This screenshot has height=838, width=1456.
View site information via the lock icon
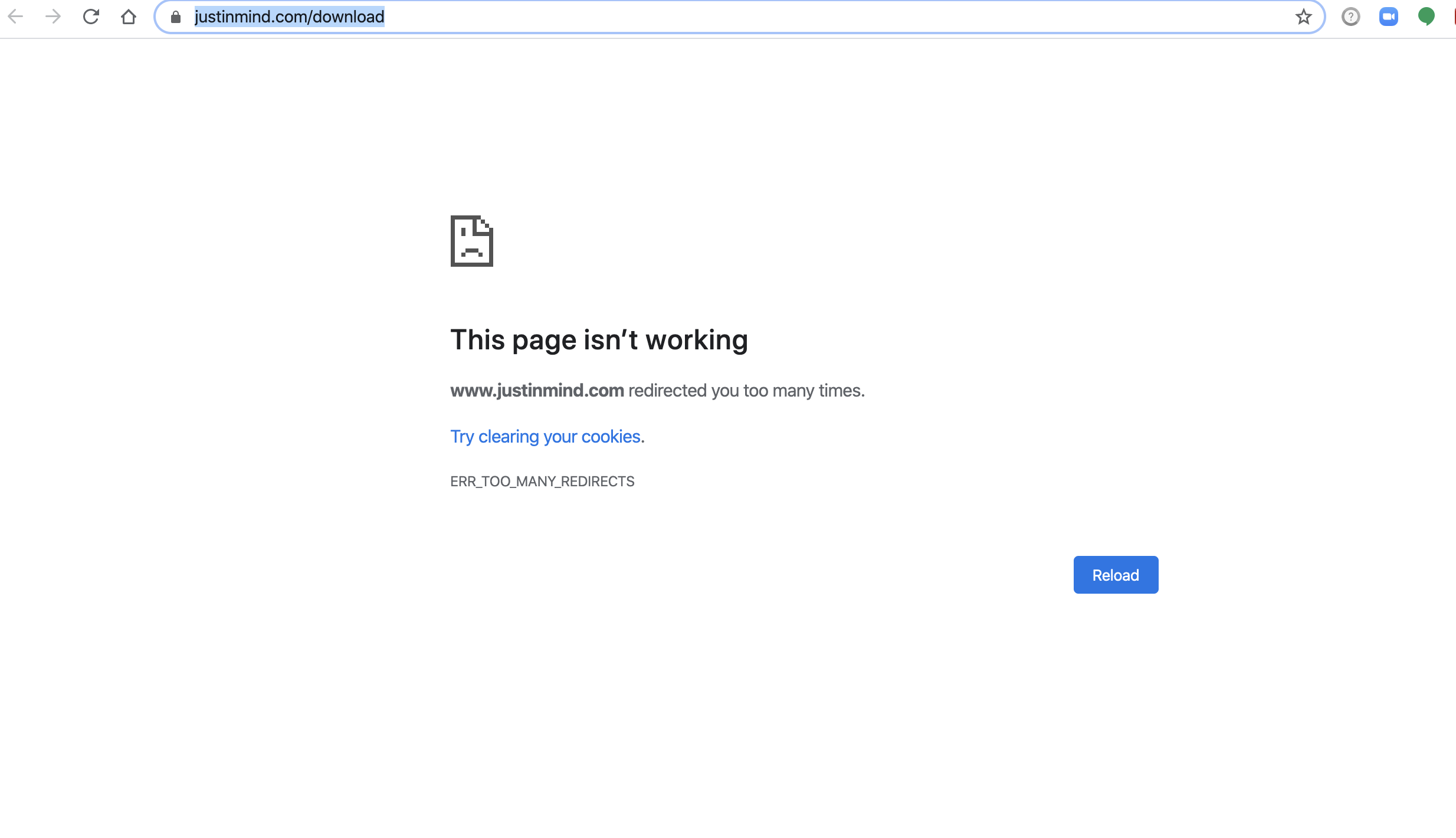(175, 17)
